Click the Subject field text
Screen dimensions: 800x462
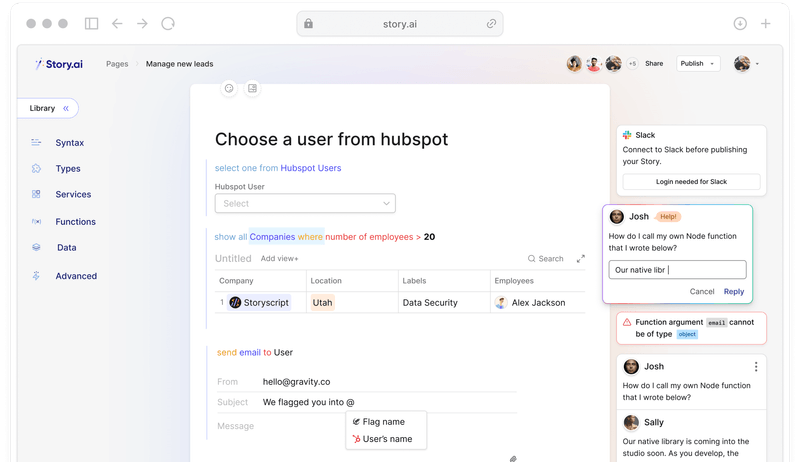[308, 402]
